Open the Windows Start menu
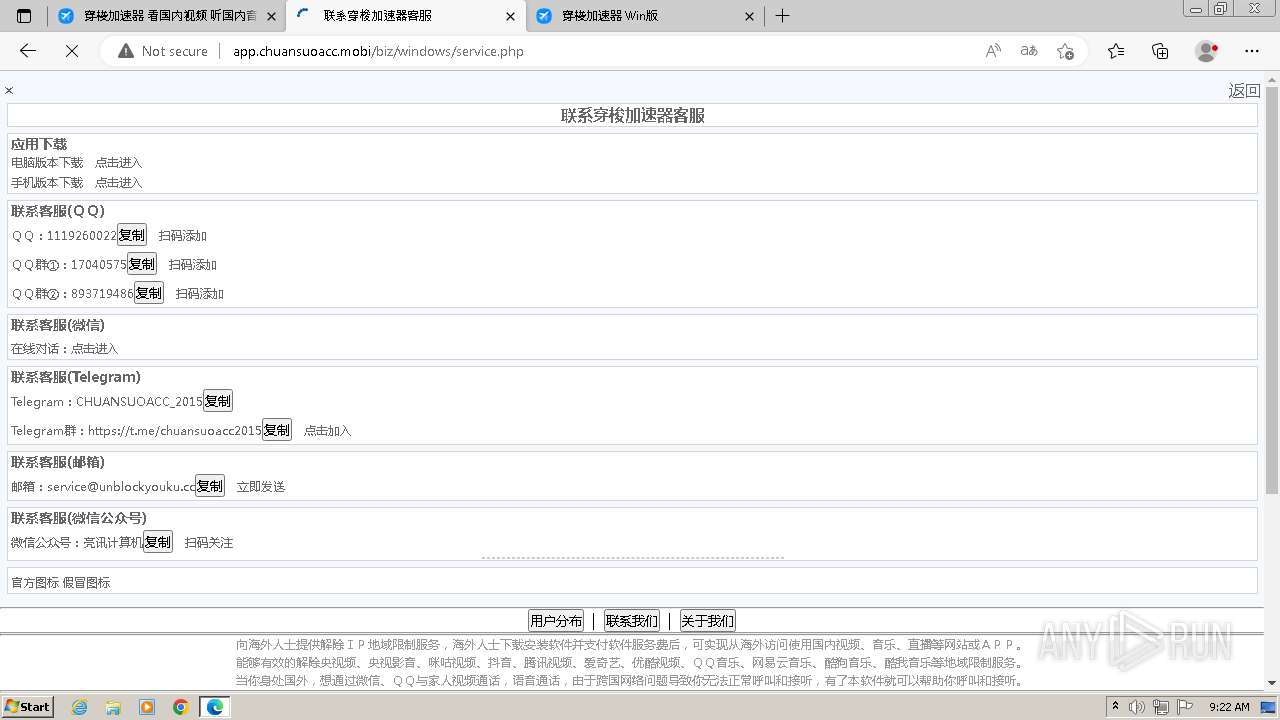The image size is (1280, 720). [x=27, y=706]
